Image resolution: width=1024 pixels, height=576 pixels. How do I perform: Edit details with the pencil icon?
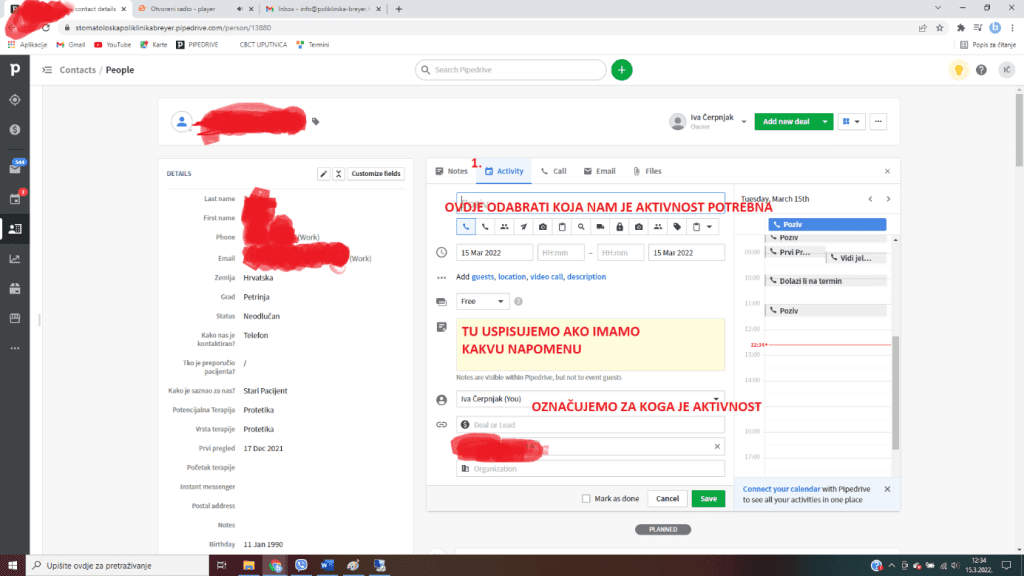tap(323, 174)
